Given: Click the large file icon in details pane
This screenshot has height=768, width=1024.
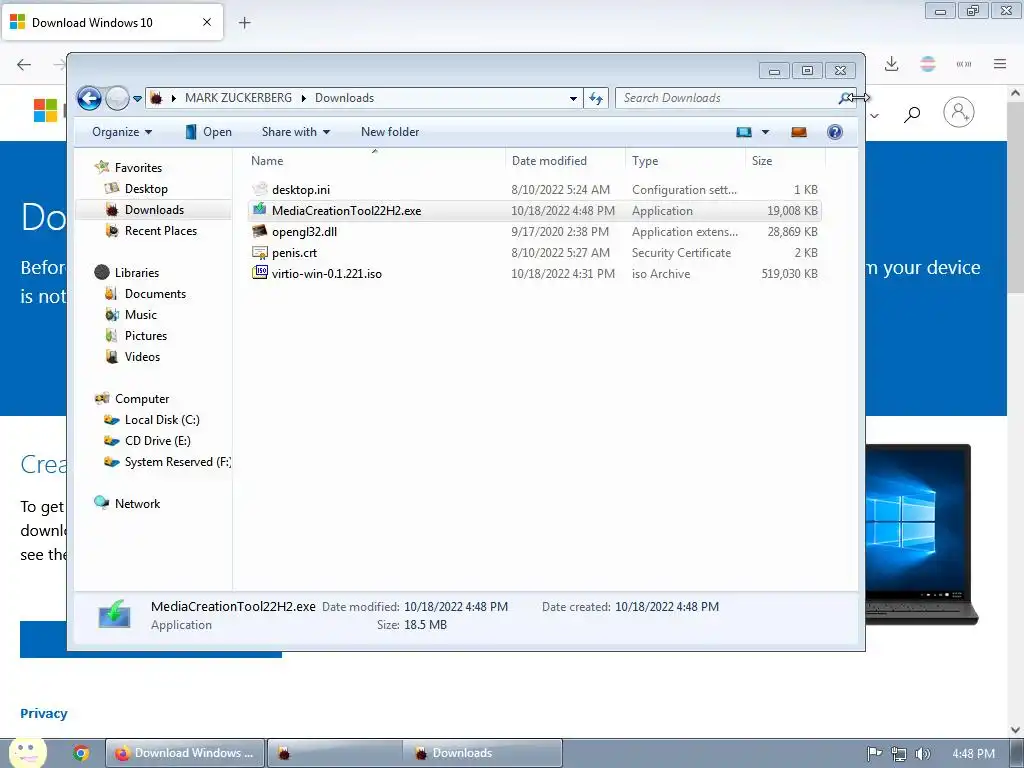Looking at the screenshot, I should pos(114,615).
